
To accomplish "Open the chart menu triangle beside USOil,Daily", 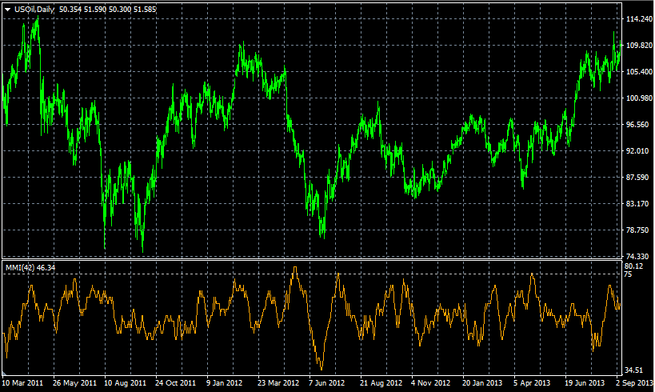I will (8, 9).
